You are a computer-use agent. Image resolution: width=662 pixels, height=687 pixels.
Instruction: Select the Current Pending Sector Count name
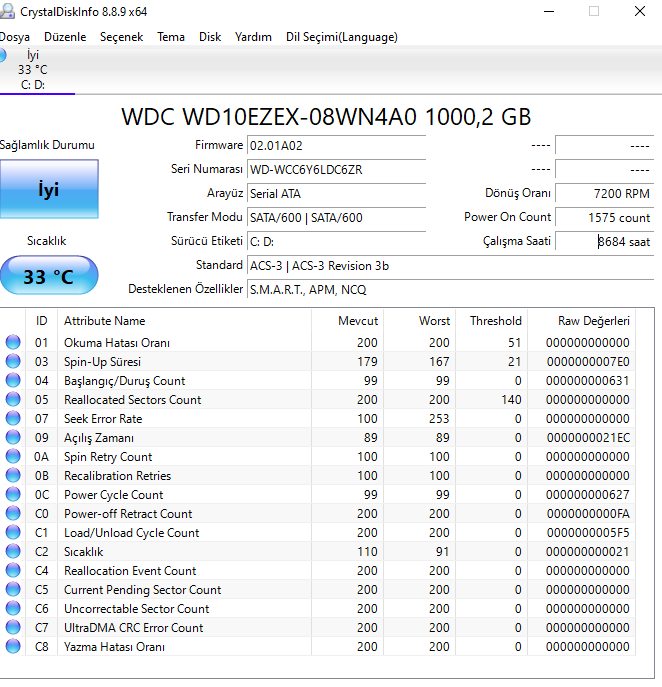[x=142, y=590]
